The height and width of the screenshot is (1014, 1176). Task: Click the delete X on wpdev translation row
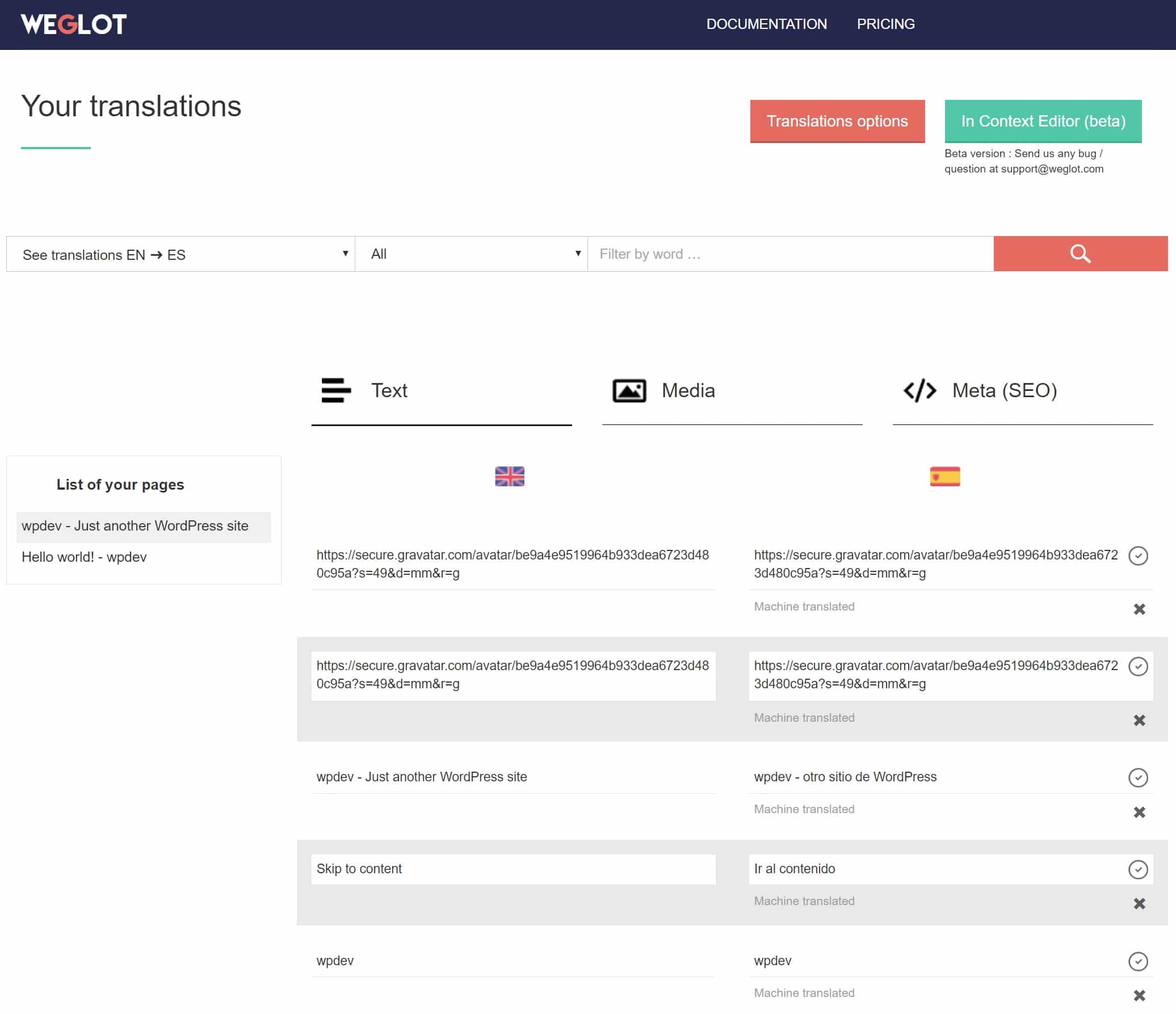pos(1139,993)
